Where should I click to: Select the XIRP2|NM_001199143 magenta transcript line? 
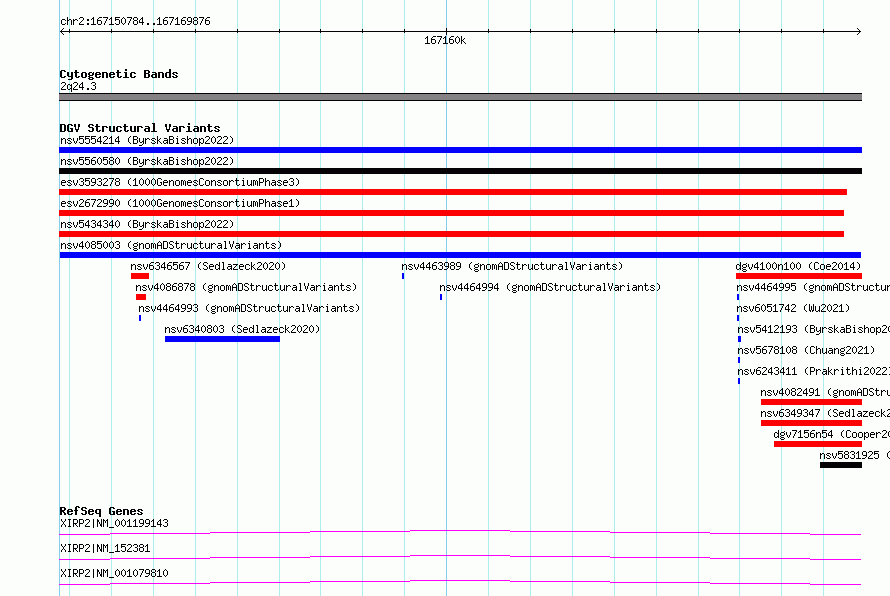tap(460, 532)
